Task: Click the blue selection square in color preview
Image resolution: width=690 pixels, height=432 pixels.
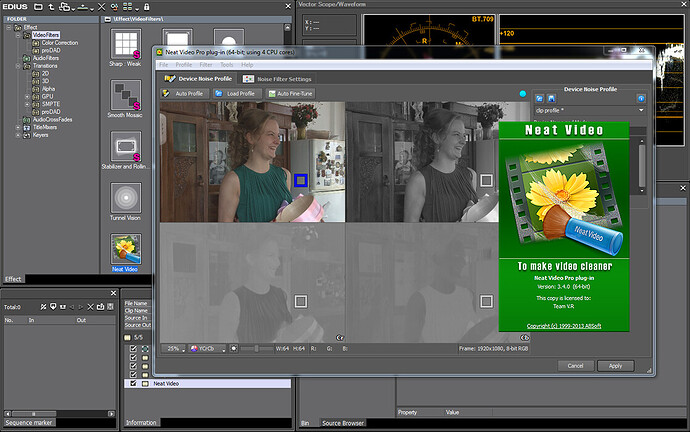Action: (301, 180)
